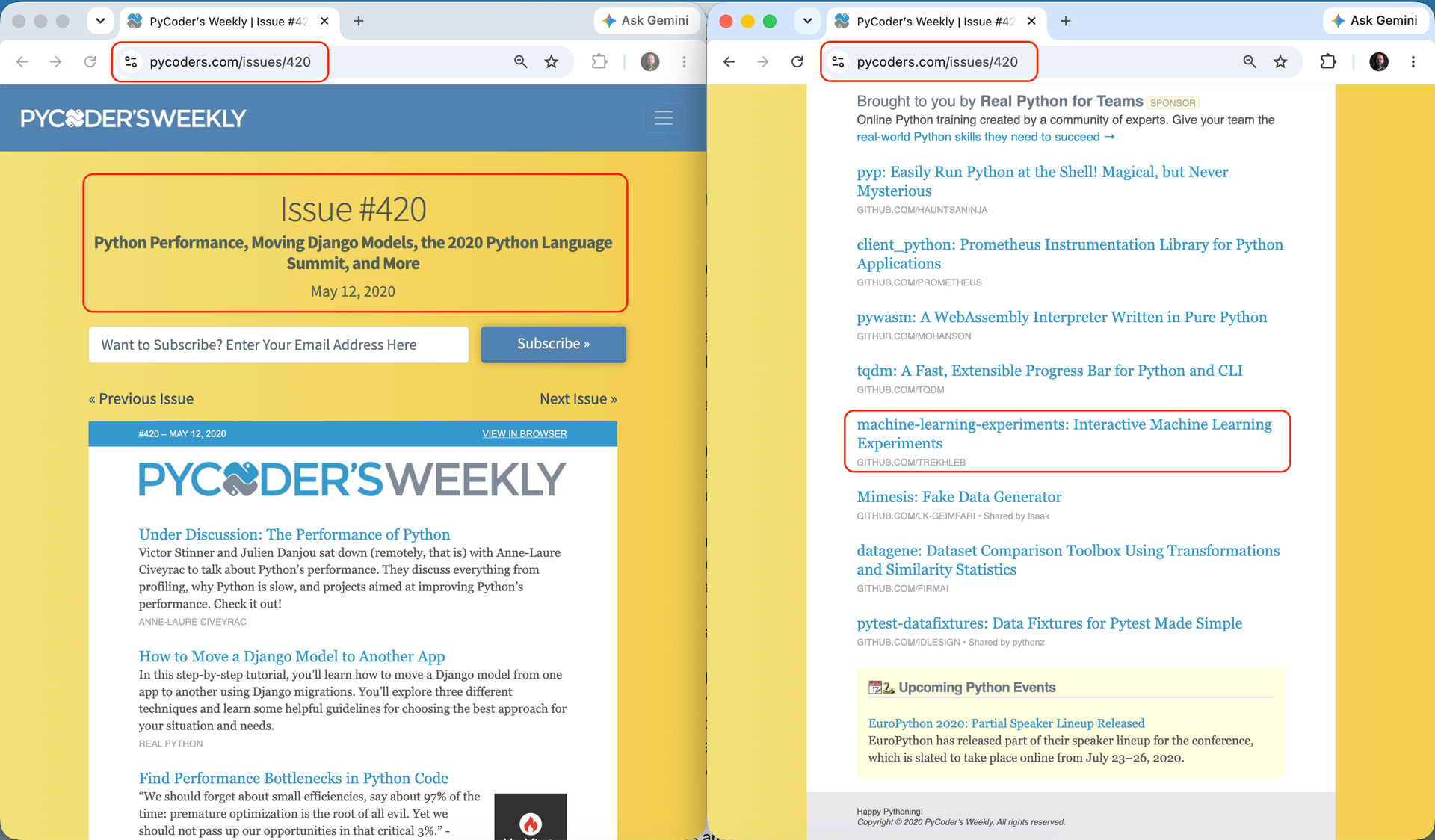The width and height of the screenshot is (1435, 840).
Task: Click real-world Python skills link
Action: click(986, 137)
